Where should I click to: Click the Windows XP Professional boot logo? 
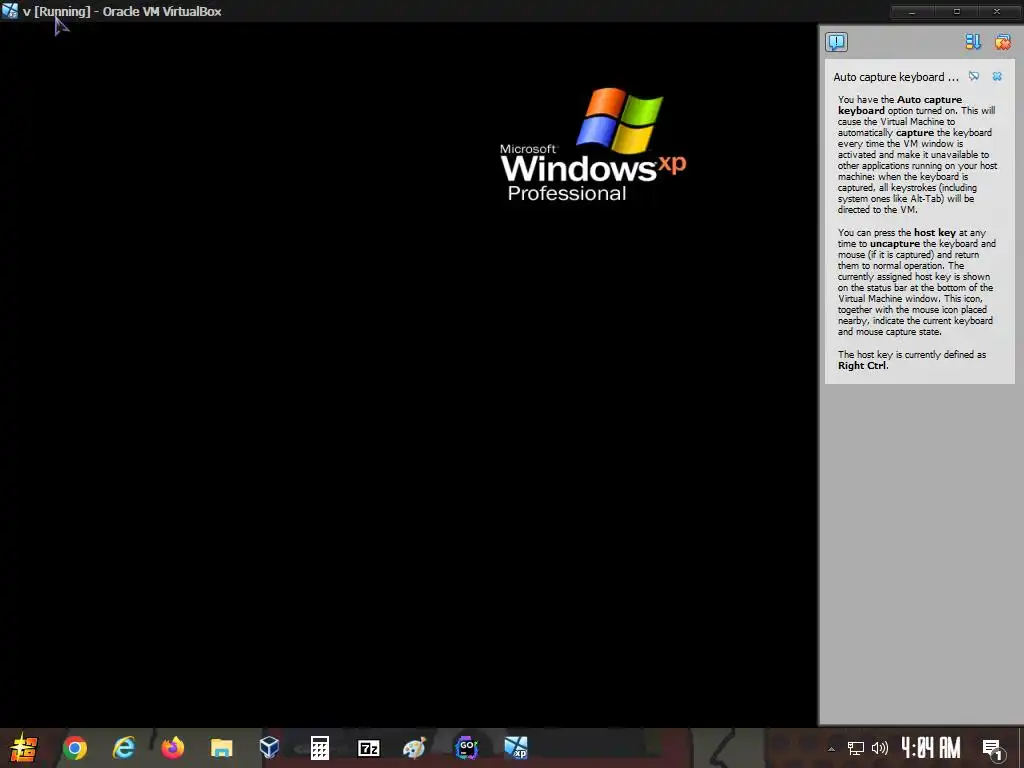tap(593, 144)
